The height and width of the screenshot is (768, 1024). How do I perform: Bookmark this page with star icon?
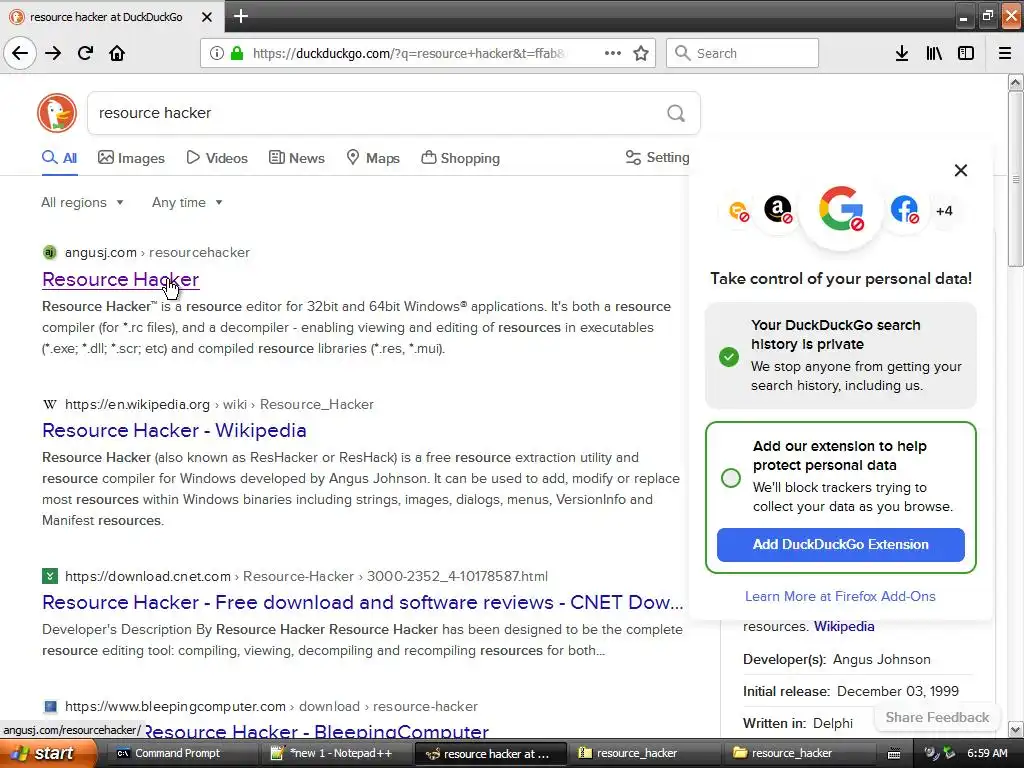pos(641,53)
